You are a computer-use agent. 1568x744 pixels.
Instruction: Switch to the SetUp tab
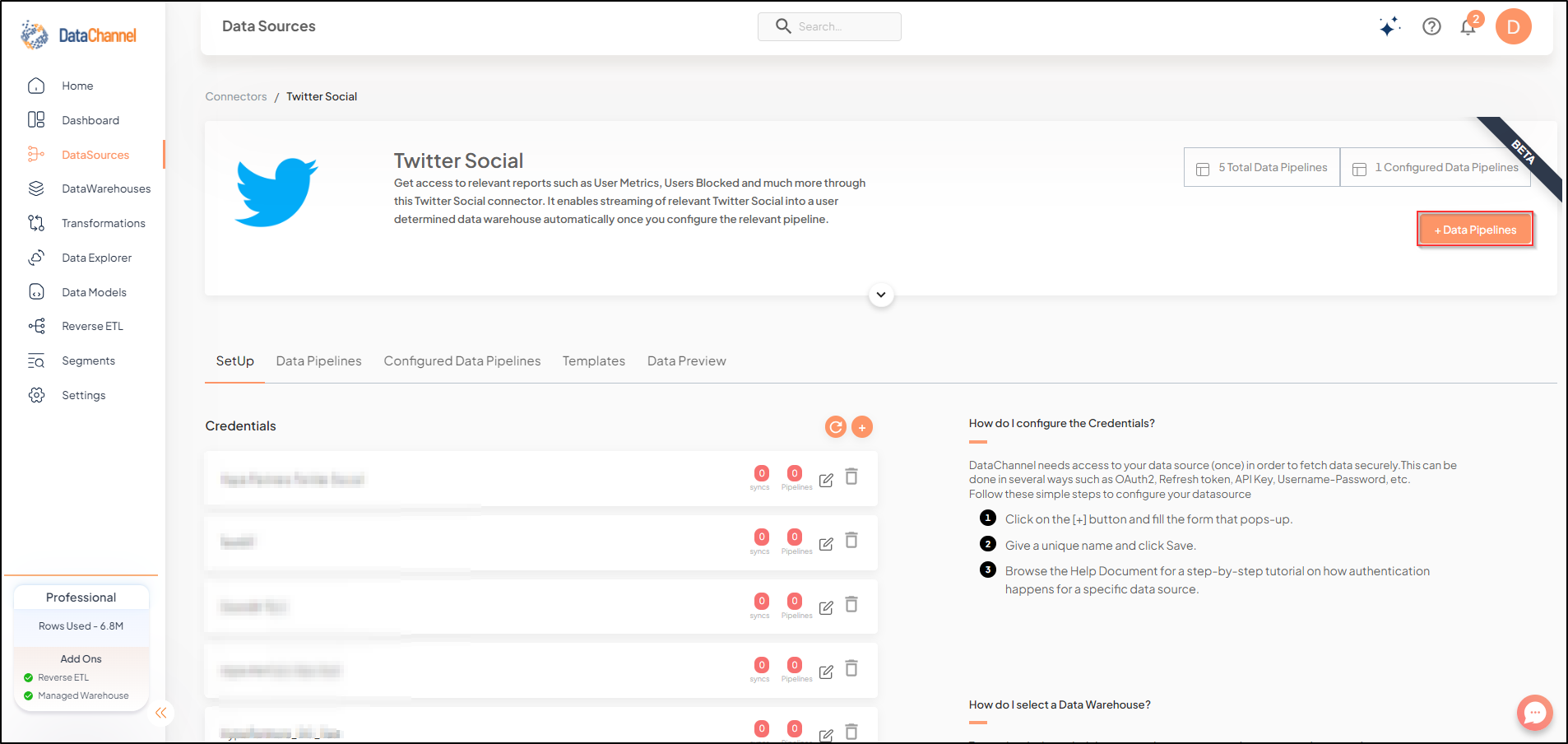click(234, 361)
